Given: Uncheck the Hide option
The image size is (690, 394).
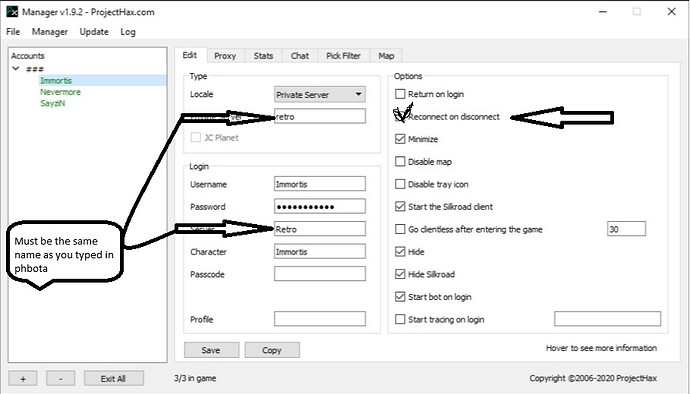Looking at the screenshot, I should point(400,251).
